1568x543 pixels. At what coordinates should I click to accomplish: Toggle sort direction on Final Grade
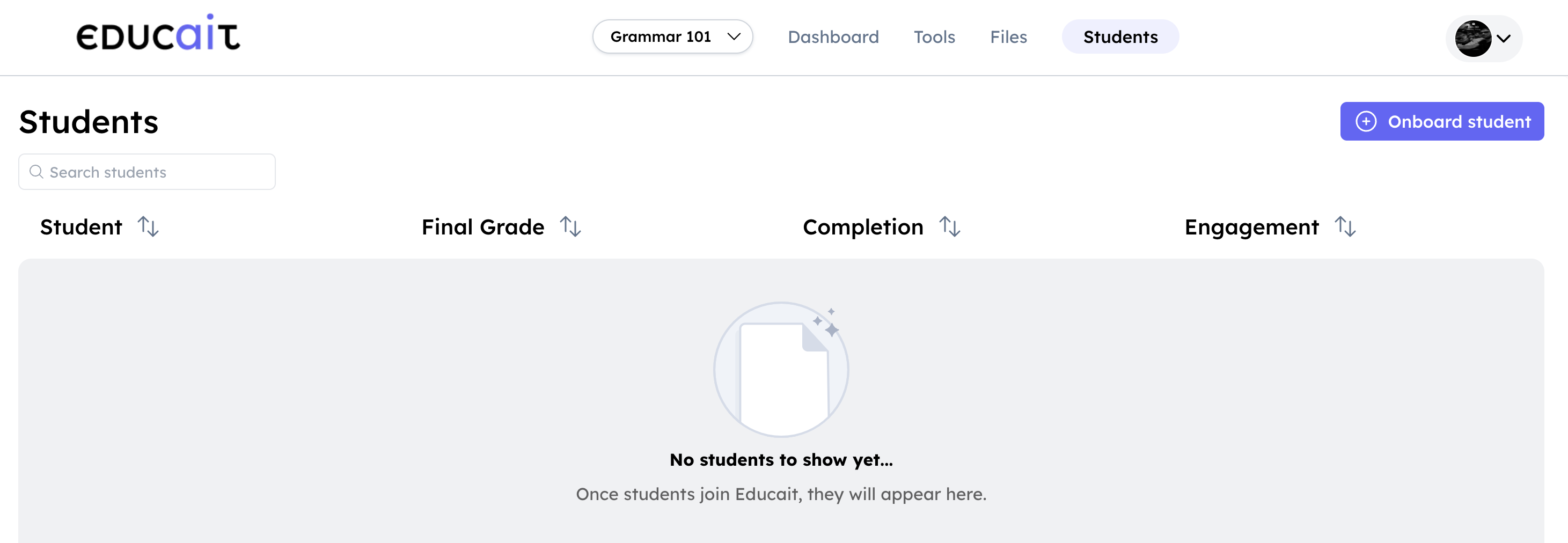[x=571, y=227]
